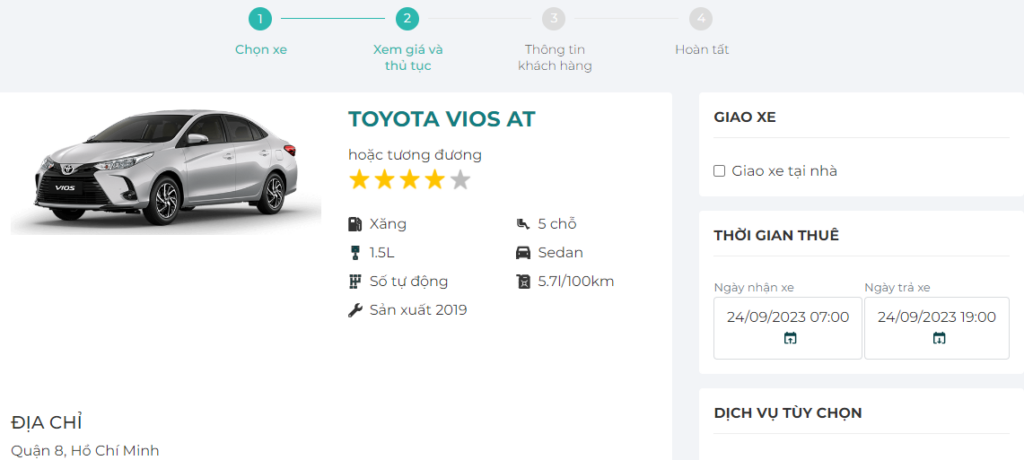Jump to step 3 Thông tin khách hàng
The image size is (1024, 460).
click(x=554, y=19)
